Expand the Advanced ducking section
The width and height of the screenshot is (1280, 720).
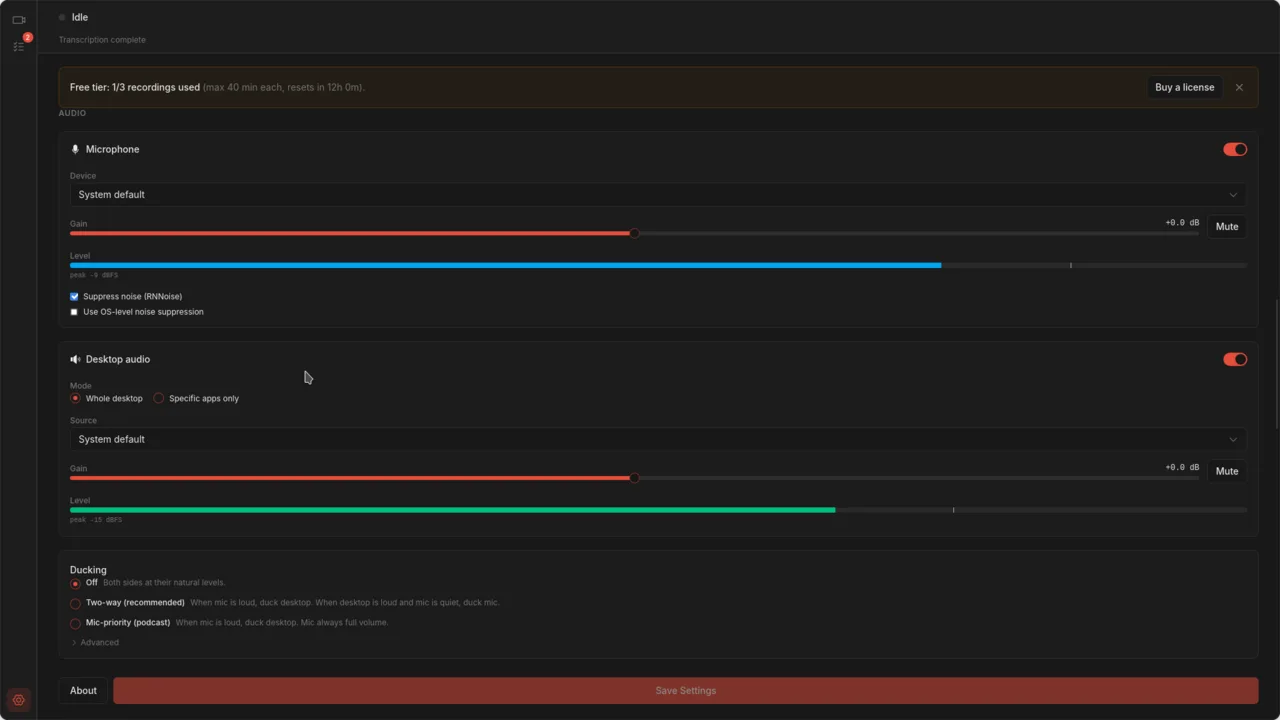click(x=95, y=643)
